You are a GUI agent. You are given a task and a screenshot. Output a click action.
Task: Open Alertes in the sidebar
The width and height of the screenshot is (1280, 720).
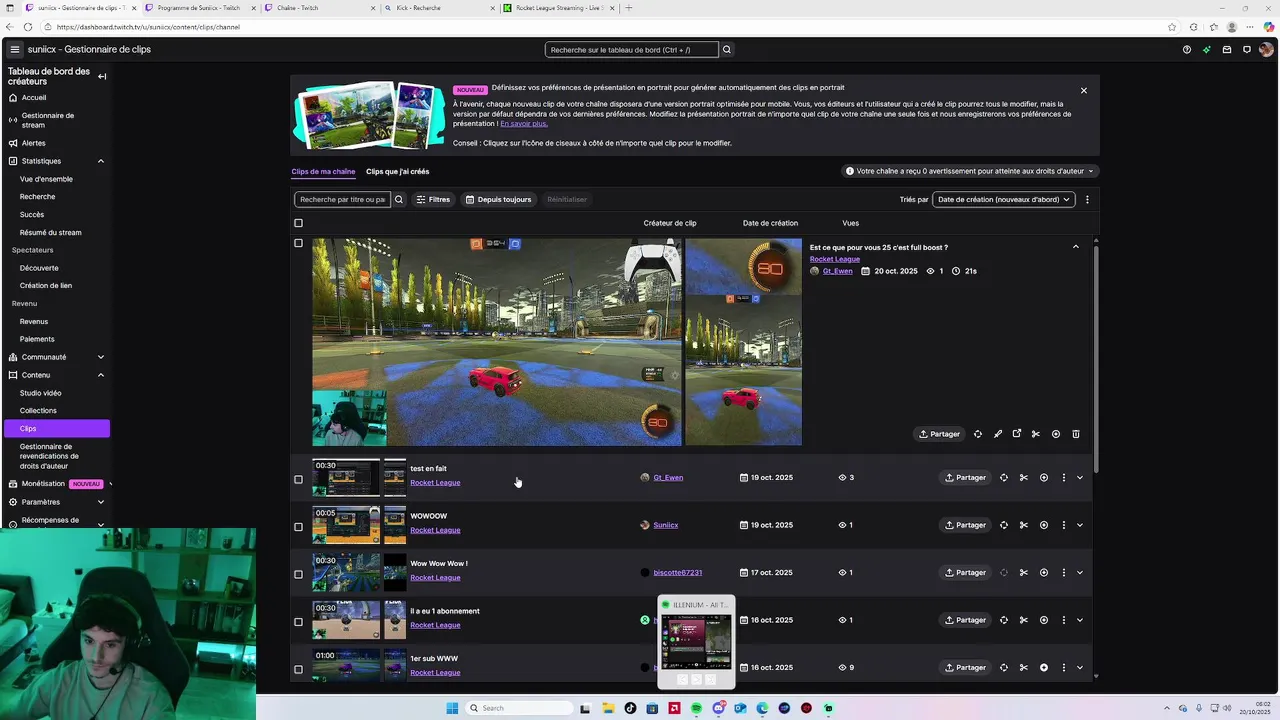pyautogui.click(x=34, y=143)
